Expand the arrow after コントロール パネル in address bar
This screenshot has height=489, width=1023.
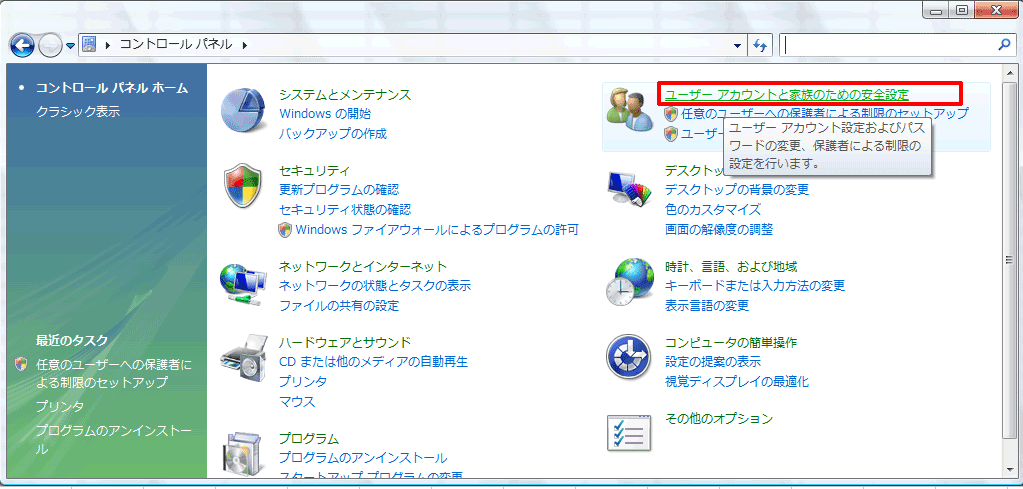(245, 45)
